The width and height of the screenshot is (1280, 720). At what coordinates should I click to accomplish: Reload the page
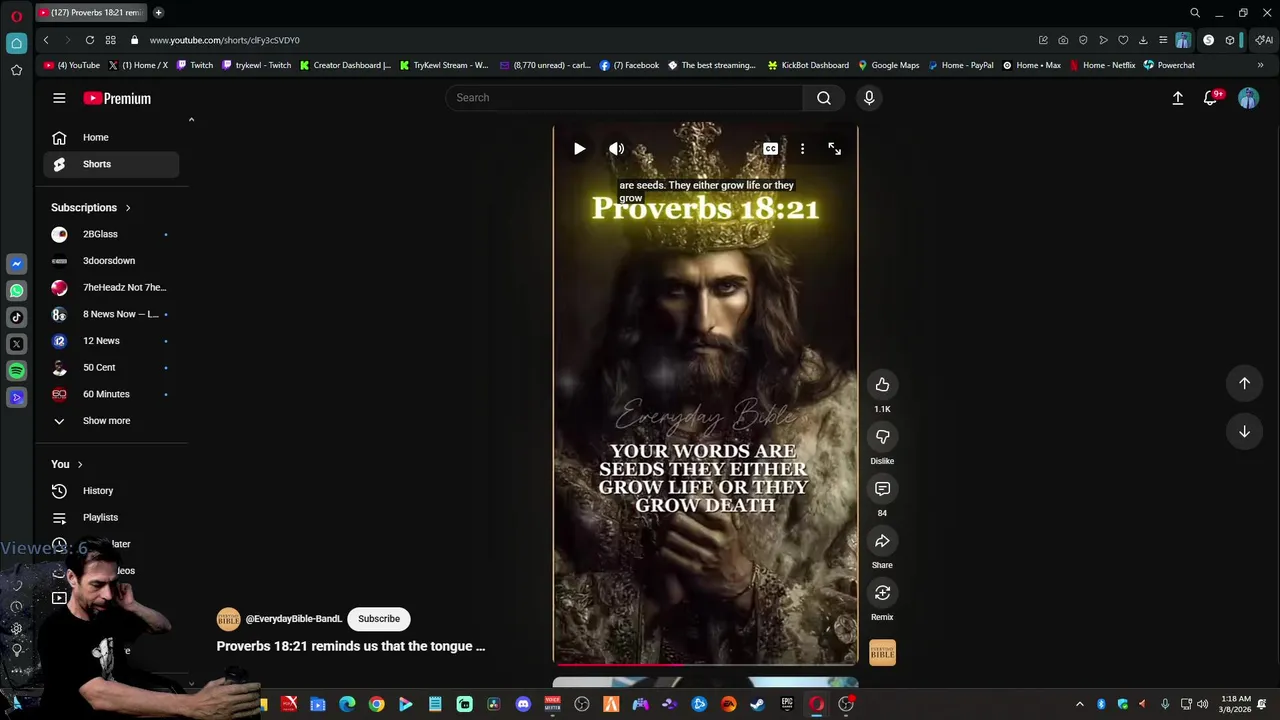click(x=90, y=40)
